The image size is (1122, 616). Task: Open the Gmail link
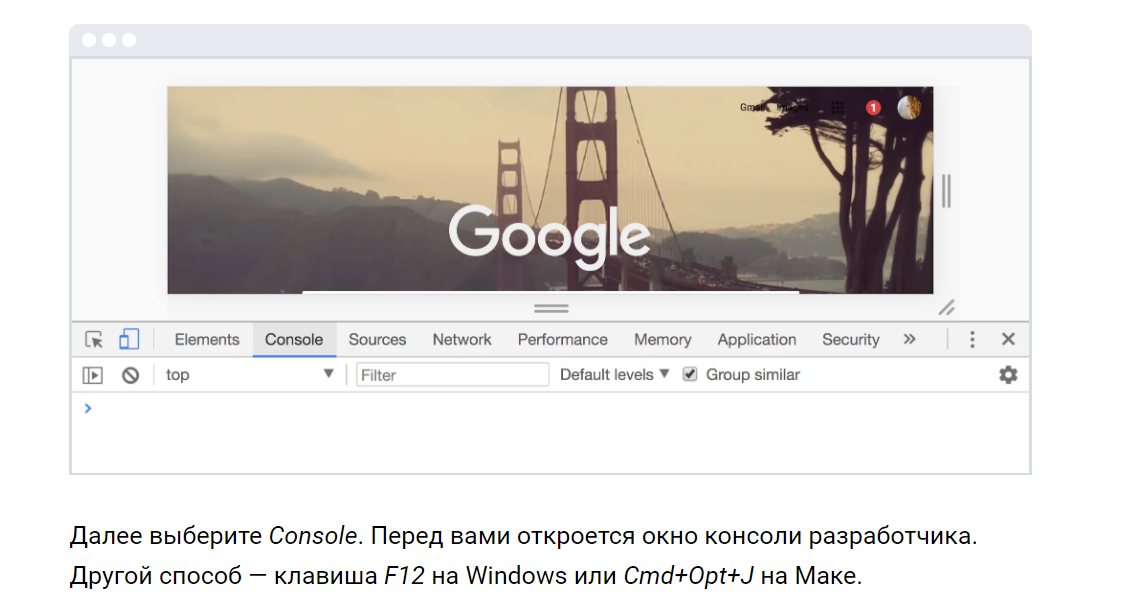(x=751, y=107)
